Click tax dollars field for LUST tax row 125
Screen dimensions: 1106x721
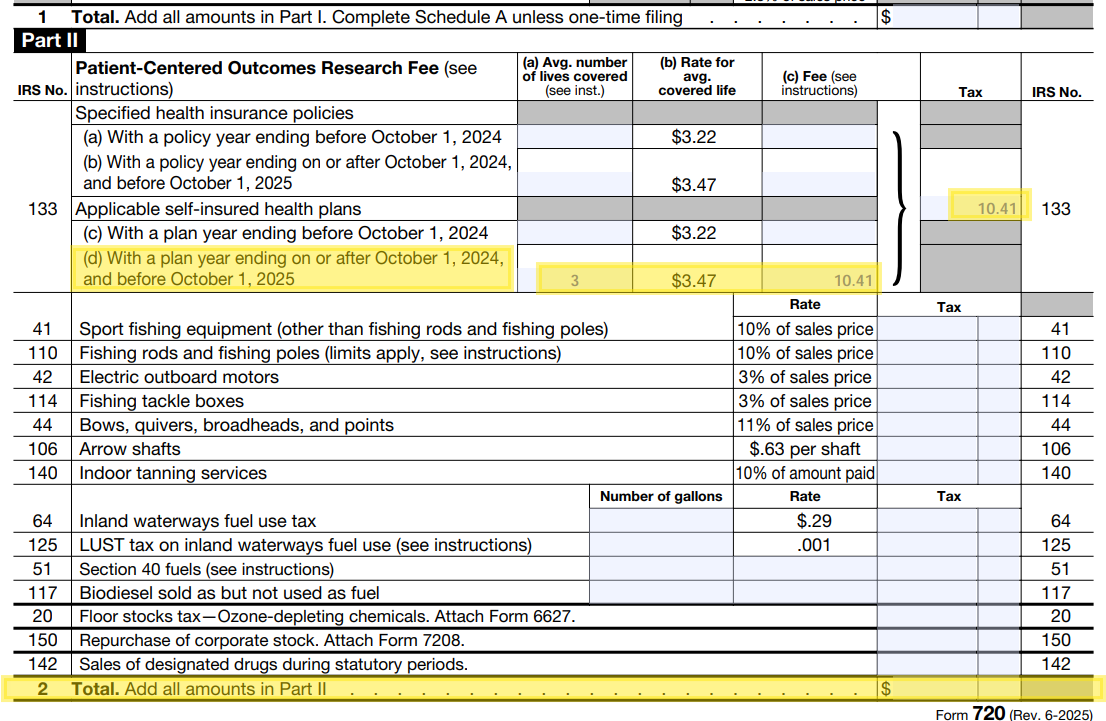pos(928,545)
